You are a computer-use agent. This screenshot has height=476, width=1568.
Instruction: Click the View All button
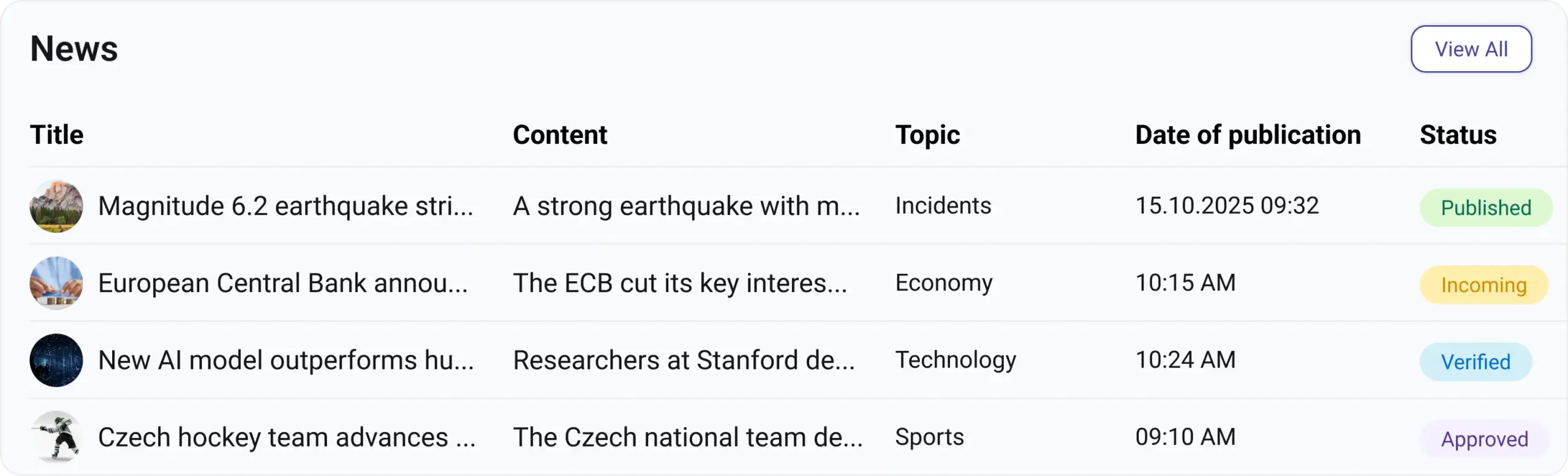coord(1471,49)
